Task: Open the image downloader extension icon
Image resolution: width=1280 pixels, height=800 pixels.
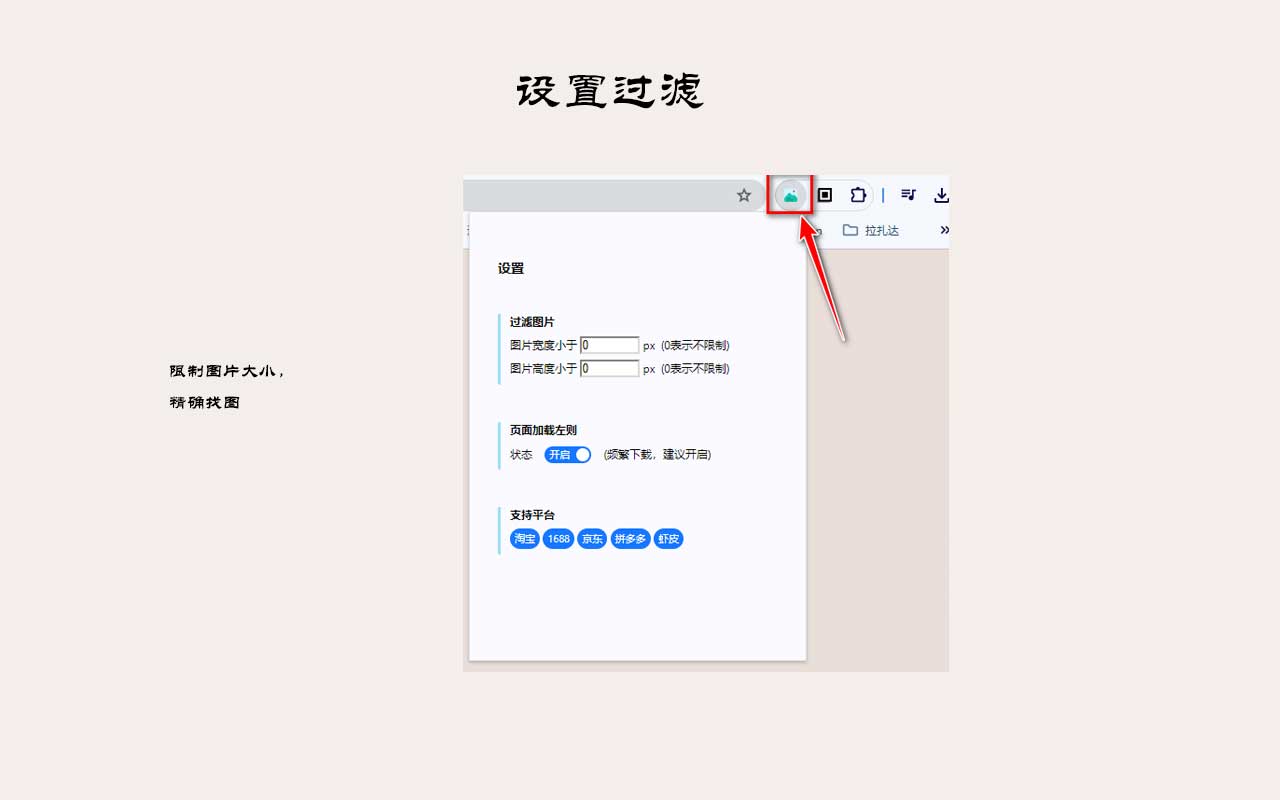Action: 791,195
